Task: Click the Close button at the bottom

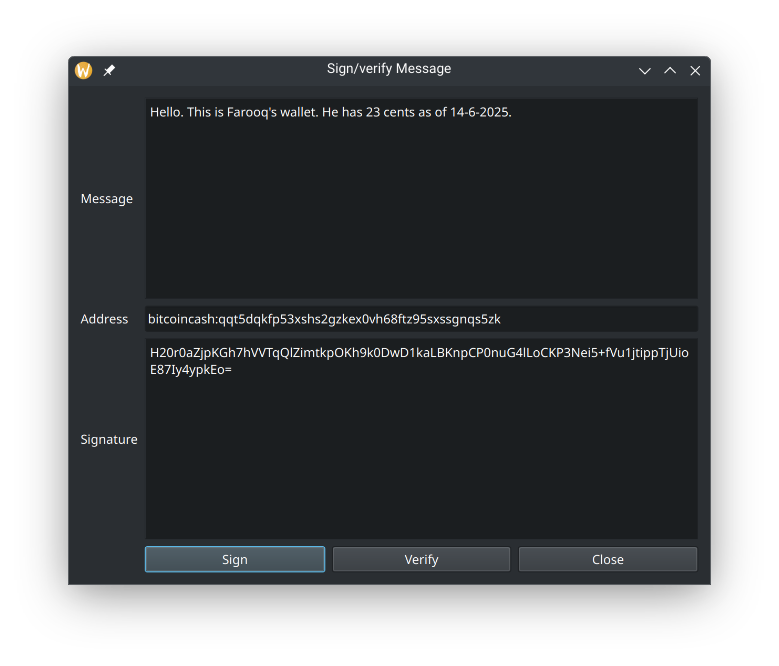Action: 608,559
